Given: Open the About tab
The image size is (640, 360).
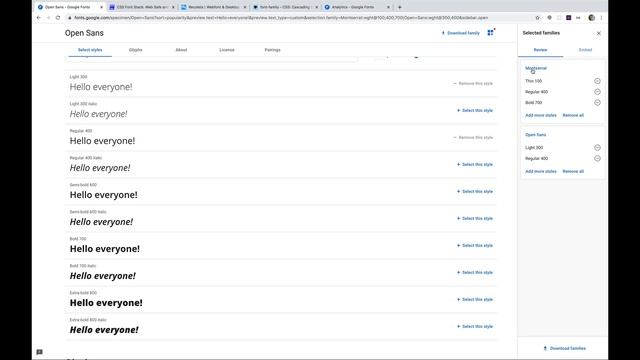Looking at the screenshot, I should point(181,50).
